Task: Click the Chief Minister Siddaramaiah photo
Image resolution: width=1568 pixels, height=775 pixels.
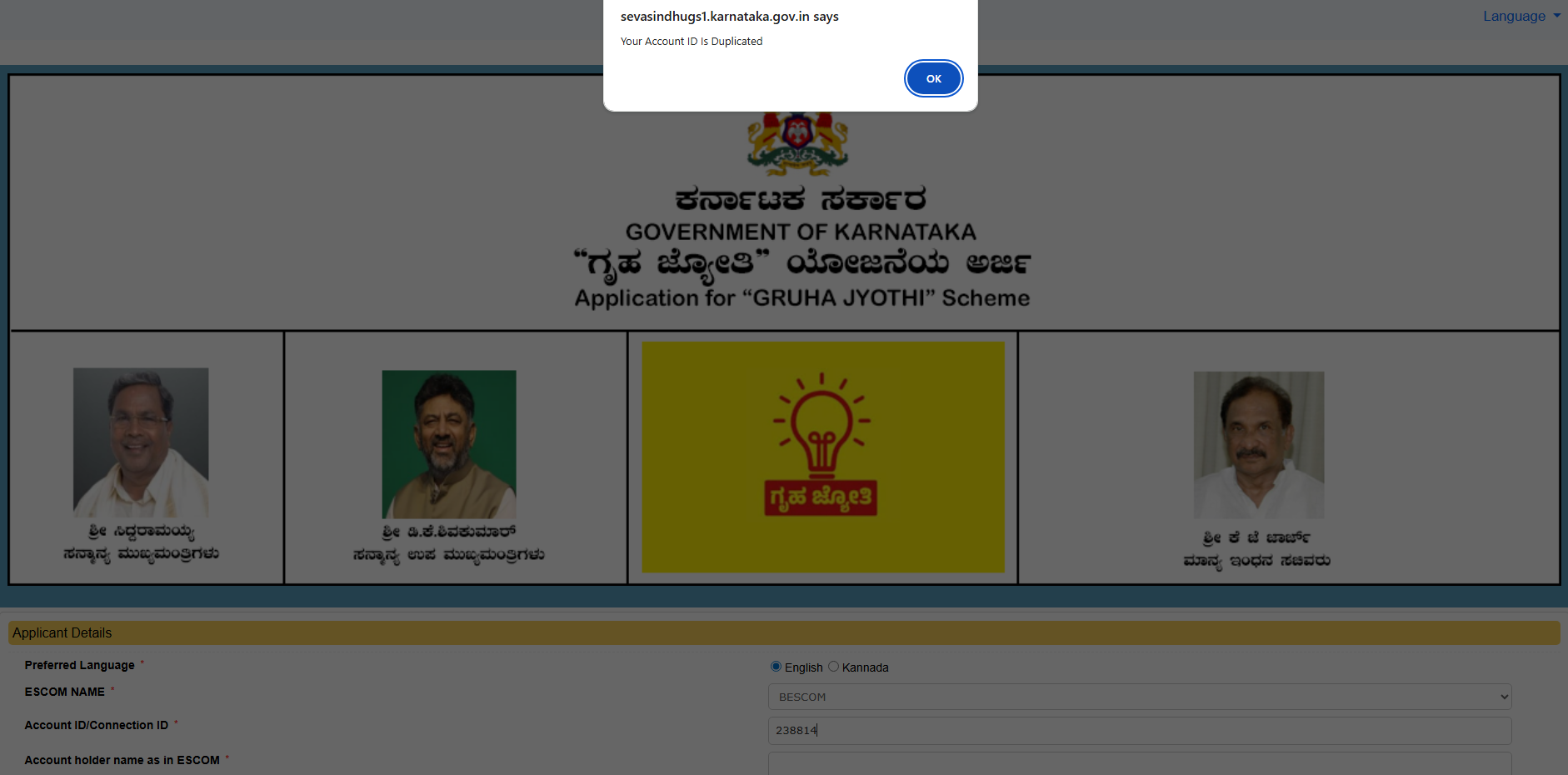Action: [141, 442]
